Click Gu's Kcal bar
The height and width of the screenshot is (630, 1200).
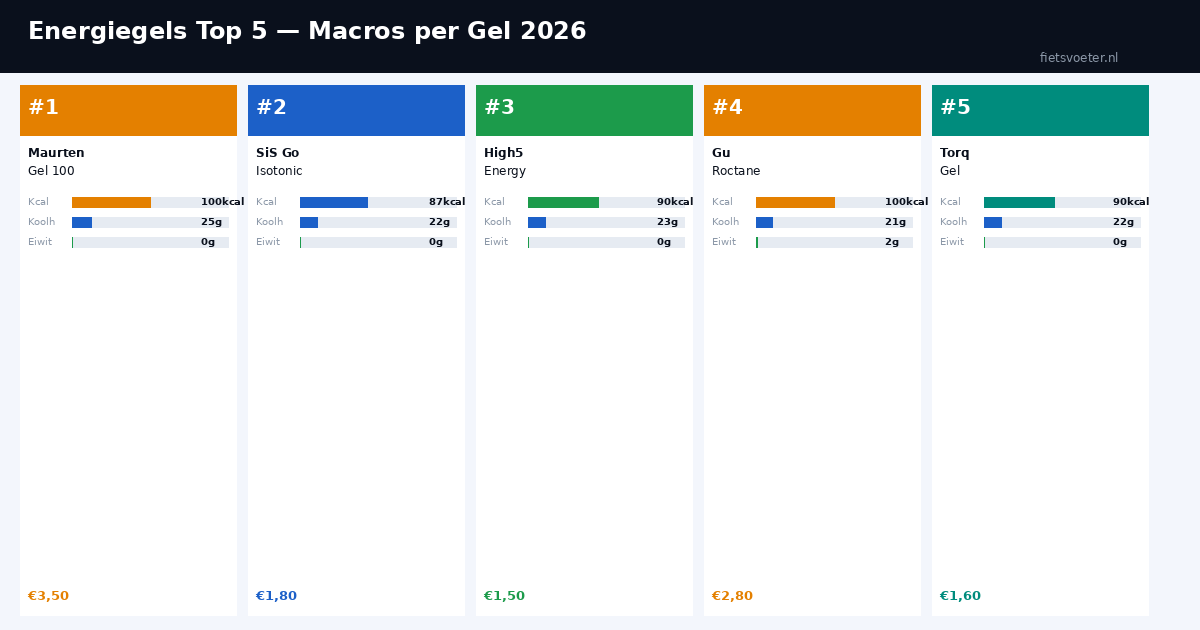(x=834, y=202)
